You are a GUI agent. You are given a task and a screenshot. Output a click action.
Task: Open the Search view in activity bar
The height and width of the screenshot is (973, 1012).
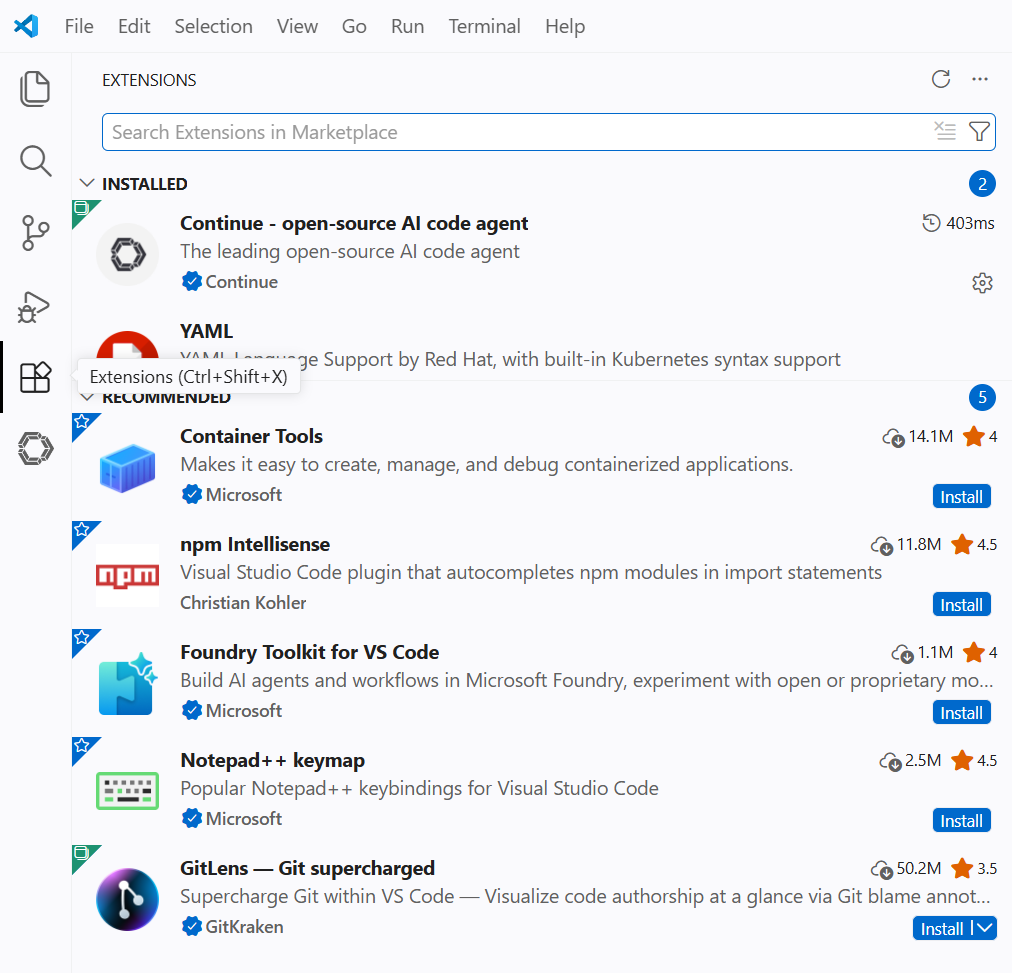pyautogui.click(x=35, y=161)
